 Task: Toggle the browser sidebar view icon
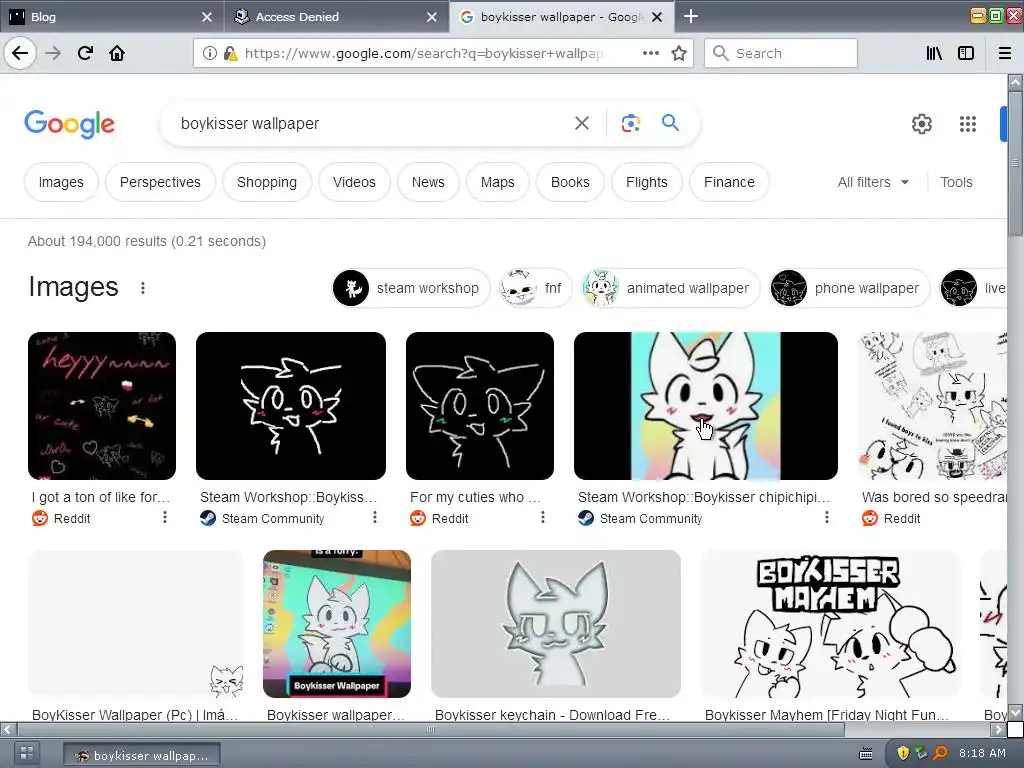[x=966, y=53]
